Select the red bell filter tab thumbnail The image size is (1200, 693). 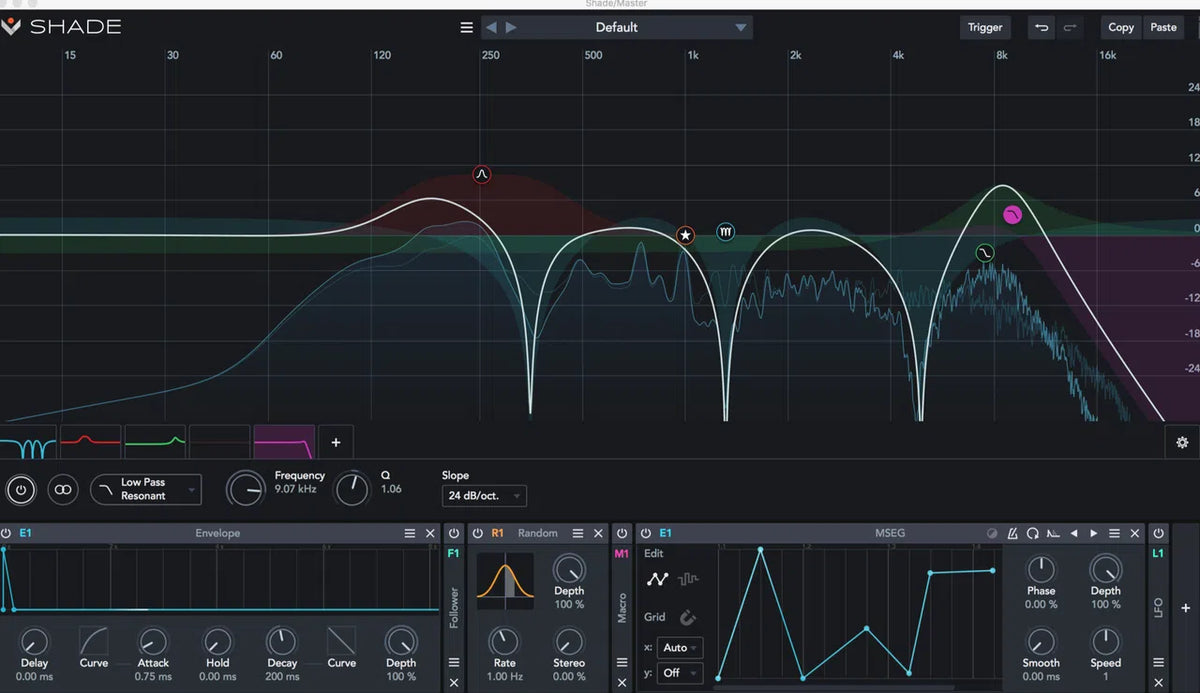[x=91, y=441]
